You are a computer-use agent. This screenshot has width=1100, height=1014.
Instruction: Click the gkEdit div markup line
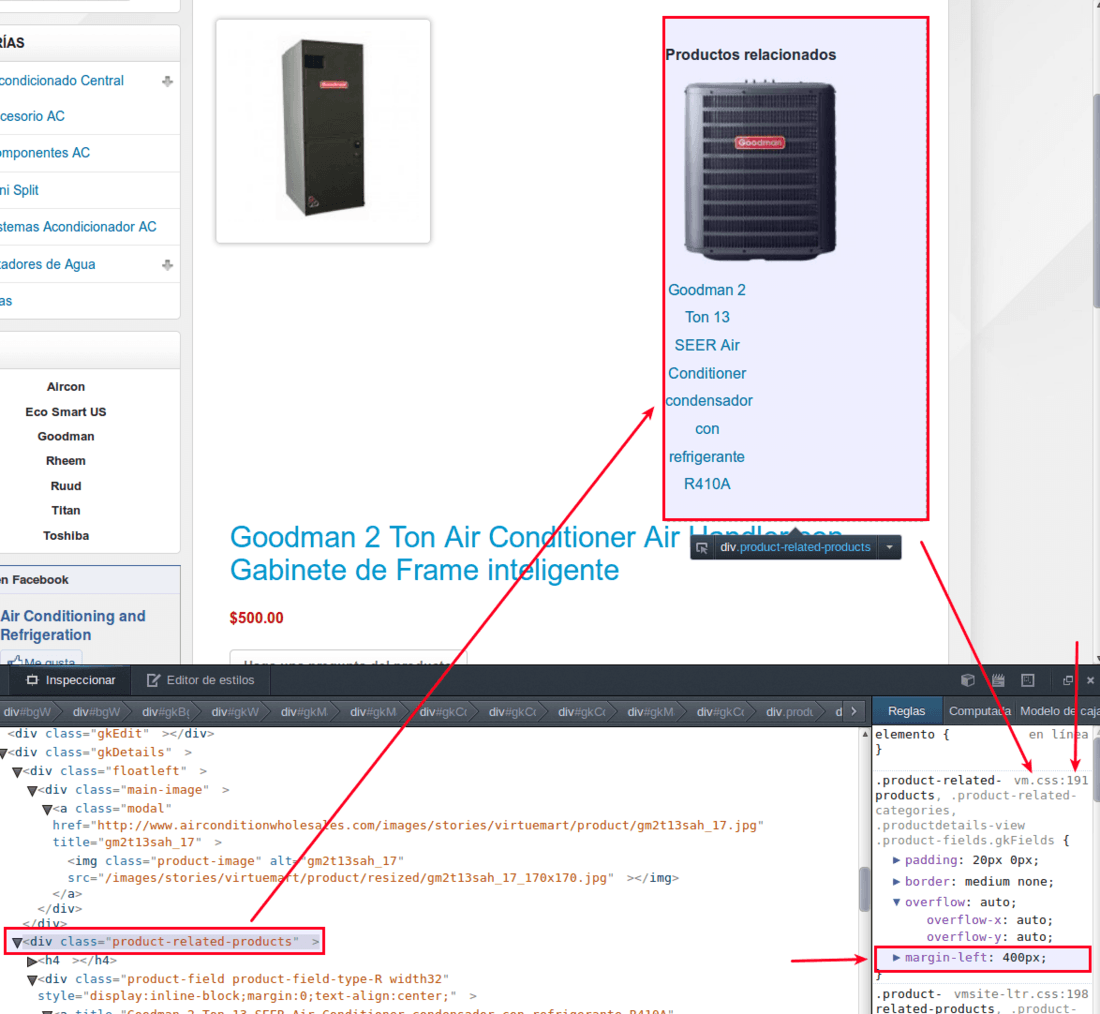pos(111,733)
